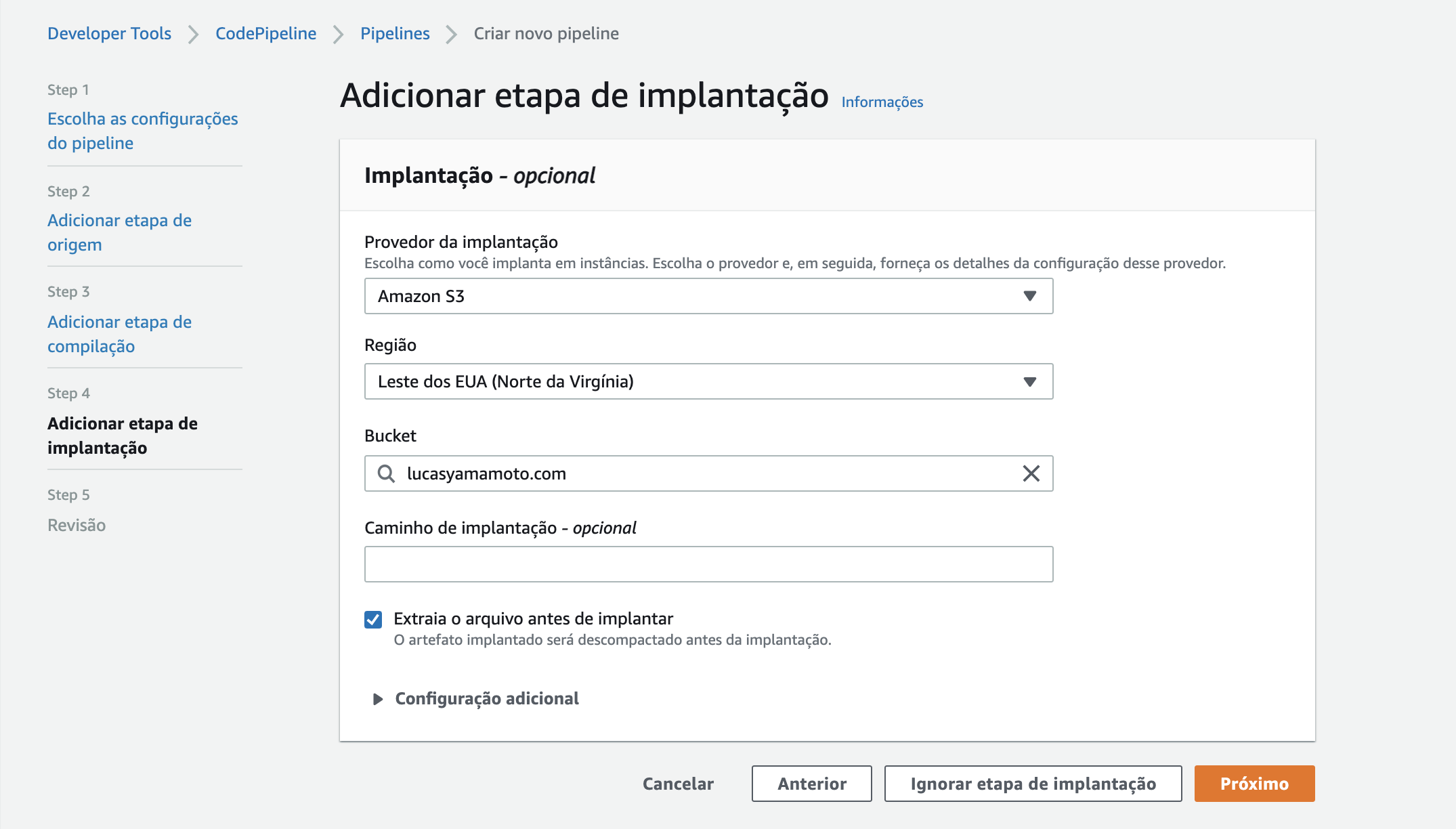Click into the Bucket text lucasyamamoto.com
Image resolution: width=1456 pixels, height=829 pixels.
[x=486, y=473]
